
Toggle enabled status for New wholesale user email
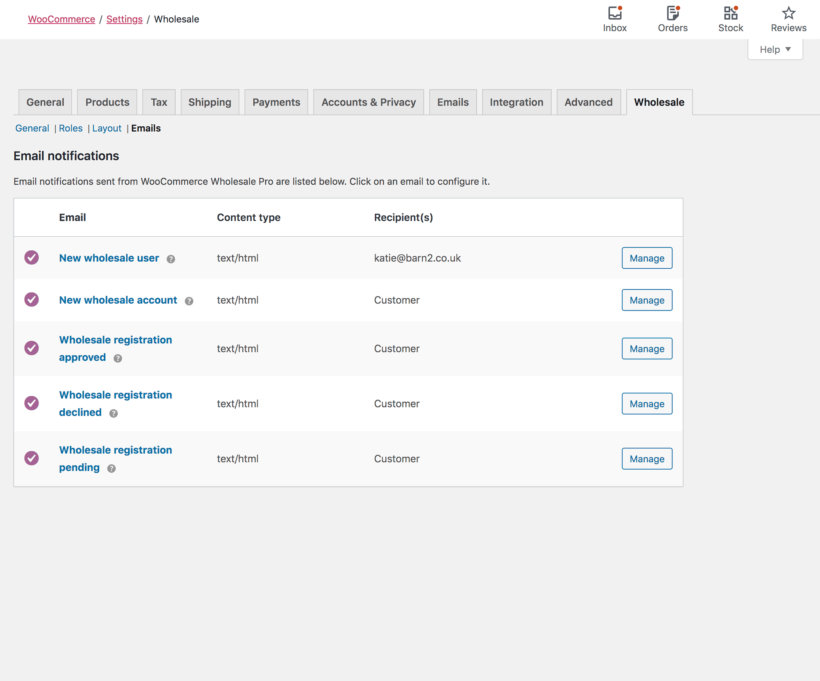point(31,258)
